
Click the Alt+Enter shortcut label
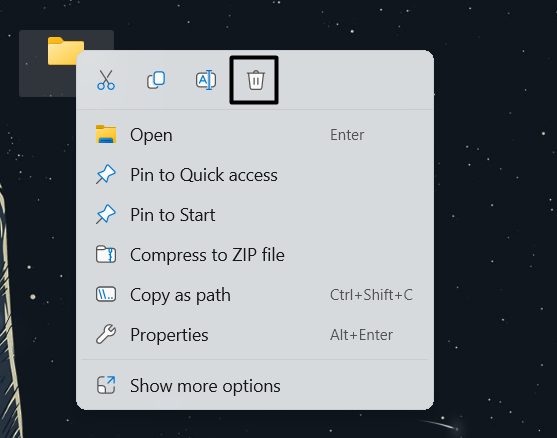361,335
